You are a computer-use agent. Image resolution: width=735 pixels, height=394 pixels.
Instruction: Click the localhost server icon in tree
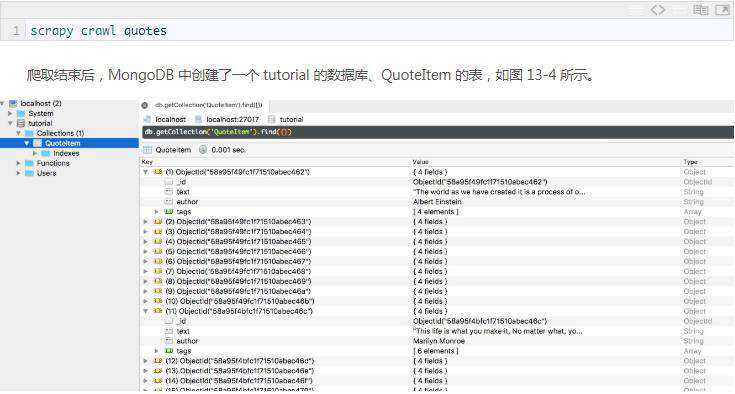click(x=13, y=103)
